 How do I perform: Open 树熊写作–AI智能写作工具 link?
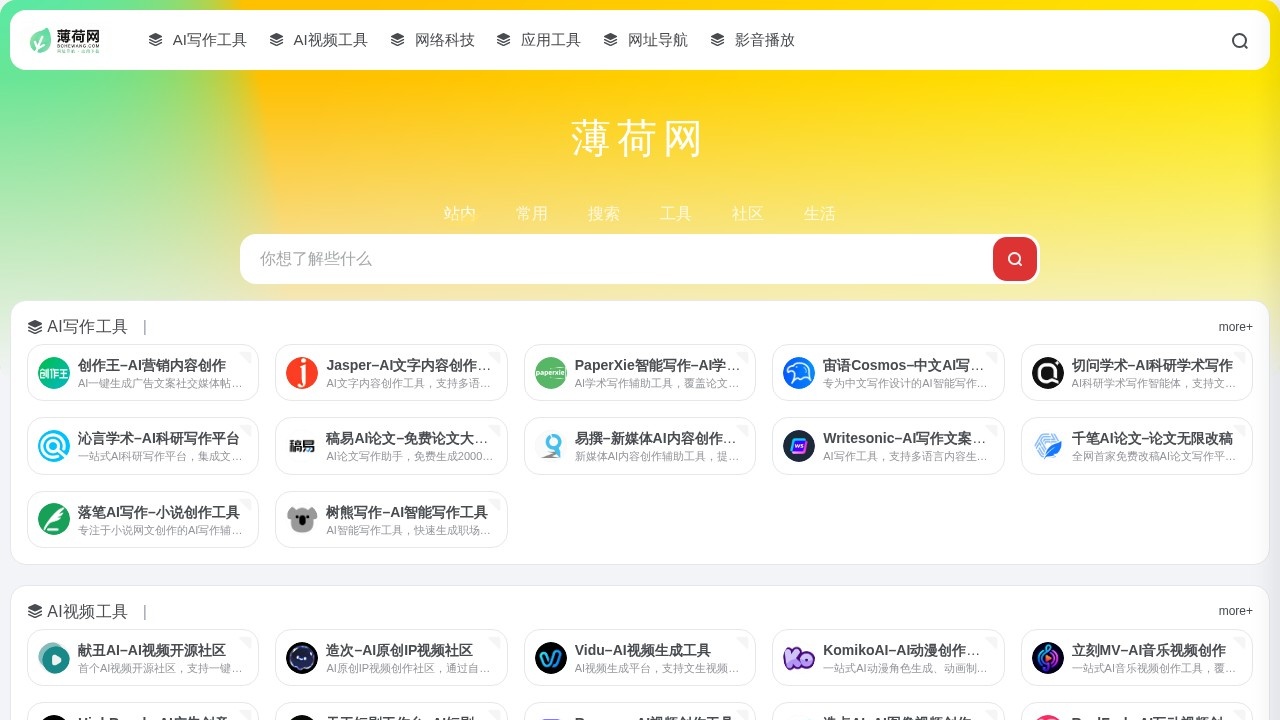point(407,512)
